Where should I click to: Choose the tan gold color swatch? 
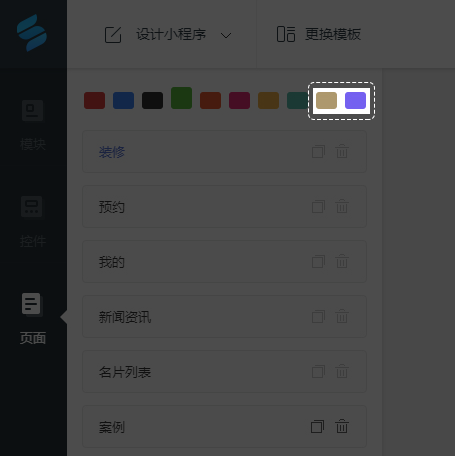point(326,101)
